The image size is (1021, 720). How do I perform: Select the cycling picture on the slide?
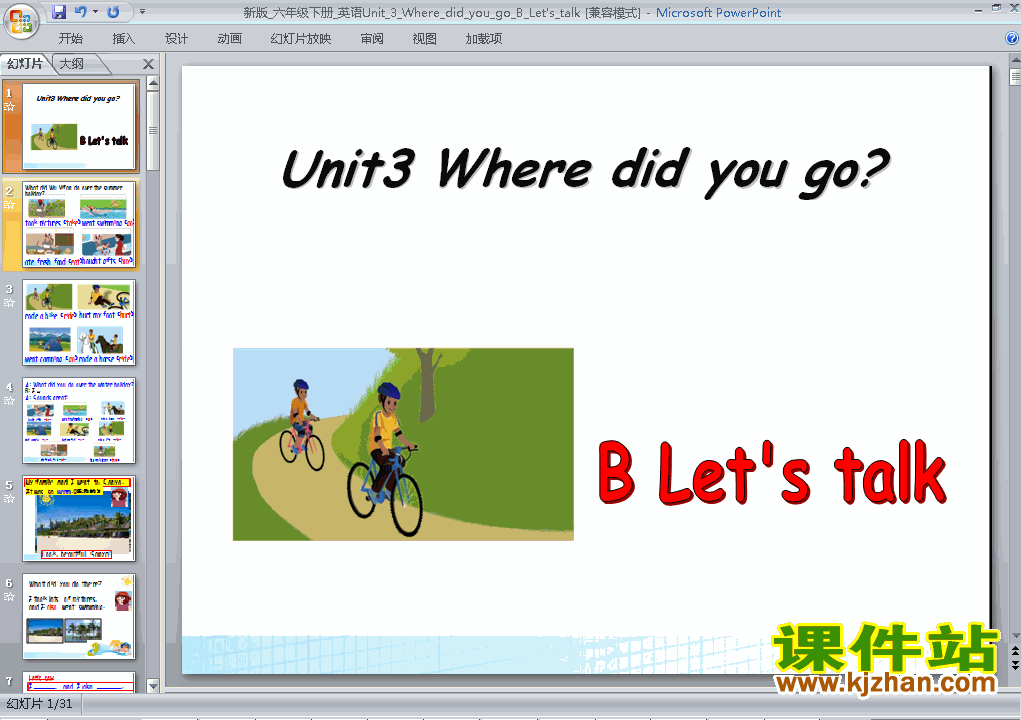coord(403,444)
